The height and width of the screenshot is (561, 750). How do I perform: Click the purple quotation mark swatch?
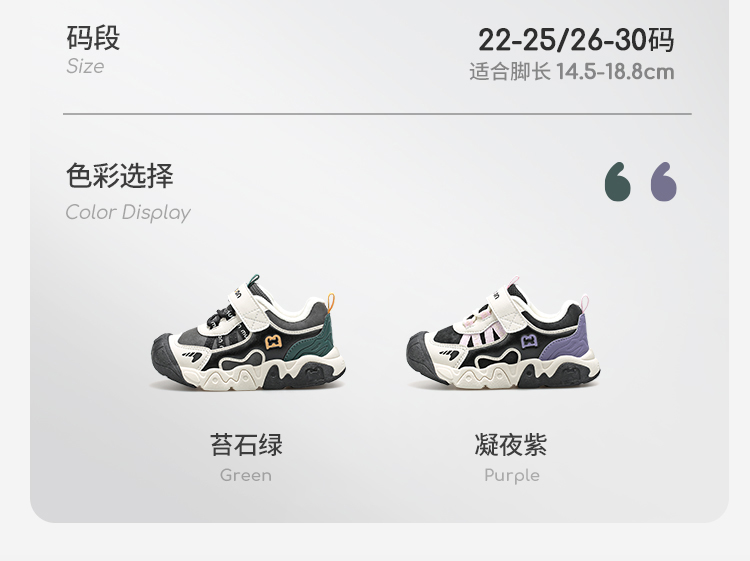[x=663, y=182]
